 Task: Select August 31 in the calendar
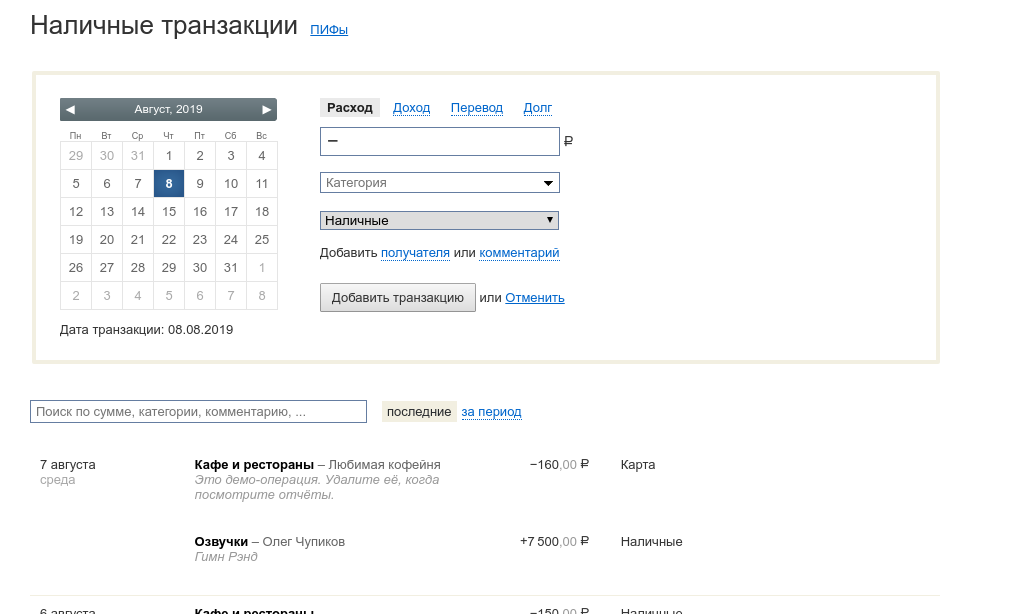[x=231, y=267]
